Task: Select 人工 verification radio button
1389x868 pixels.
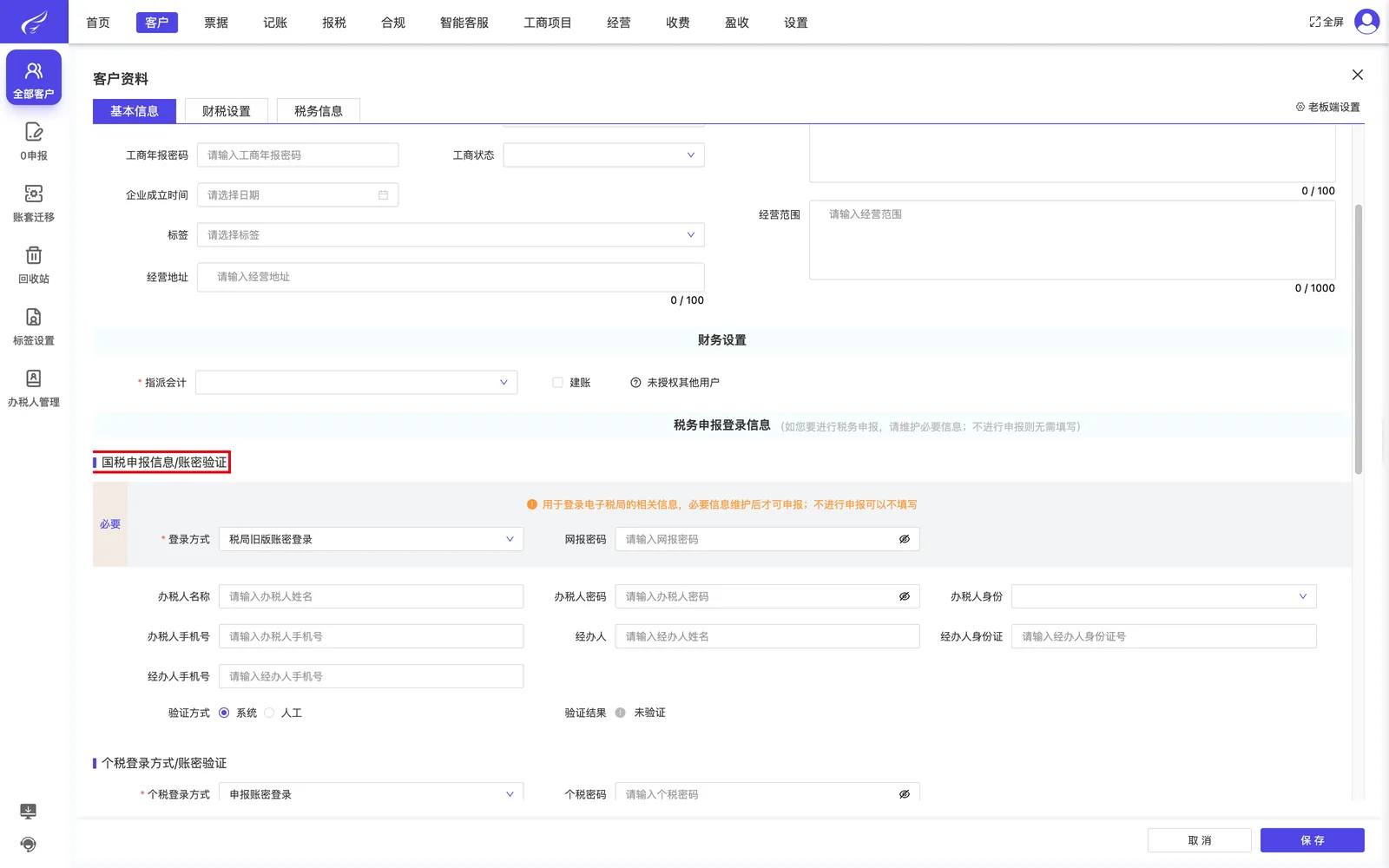Action: point(269,713)
